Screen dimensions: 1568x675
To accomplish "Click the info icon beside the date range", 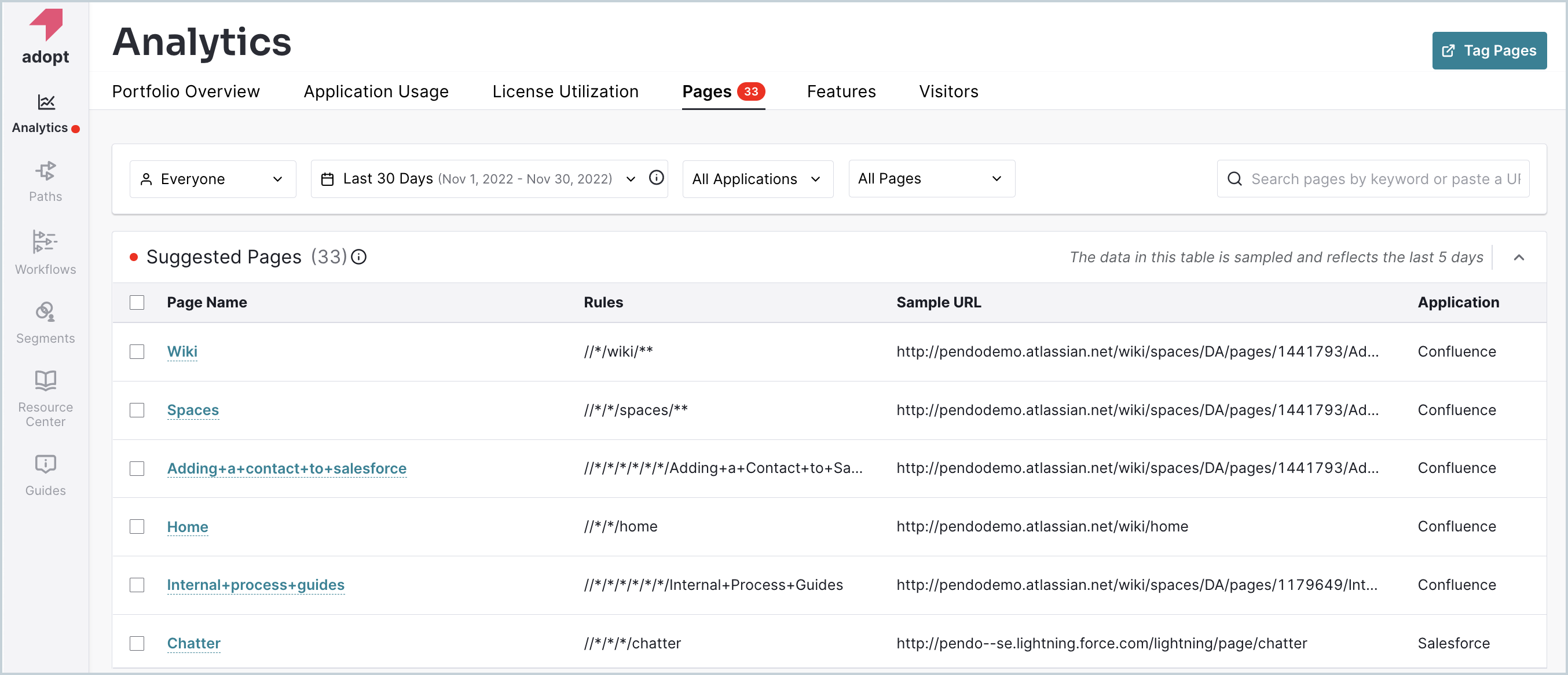I will click(x=656, y=178).
